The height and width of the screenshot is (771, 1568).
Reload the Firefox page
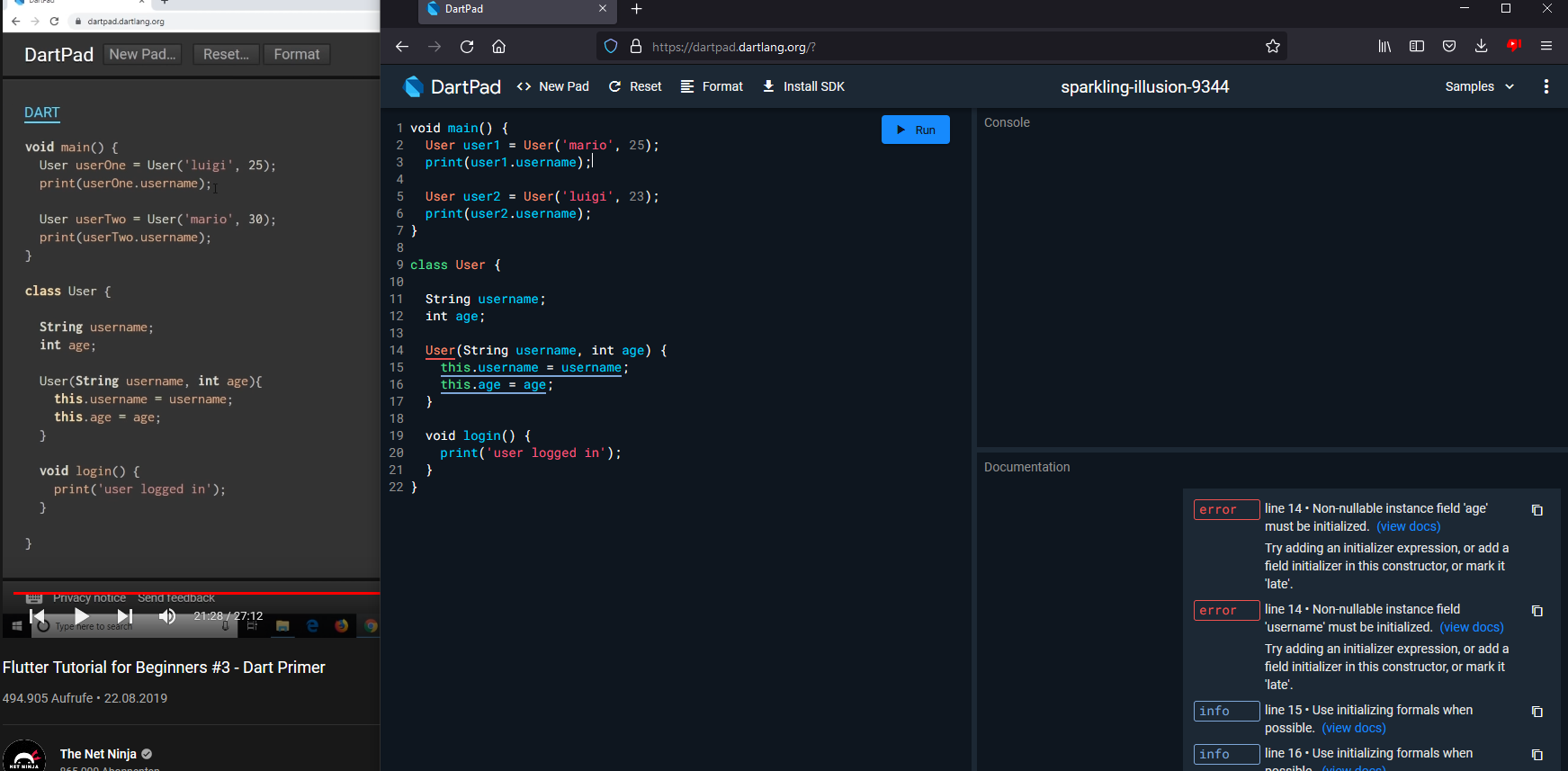pos(467,47)
